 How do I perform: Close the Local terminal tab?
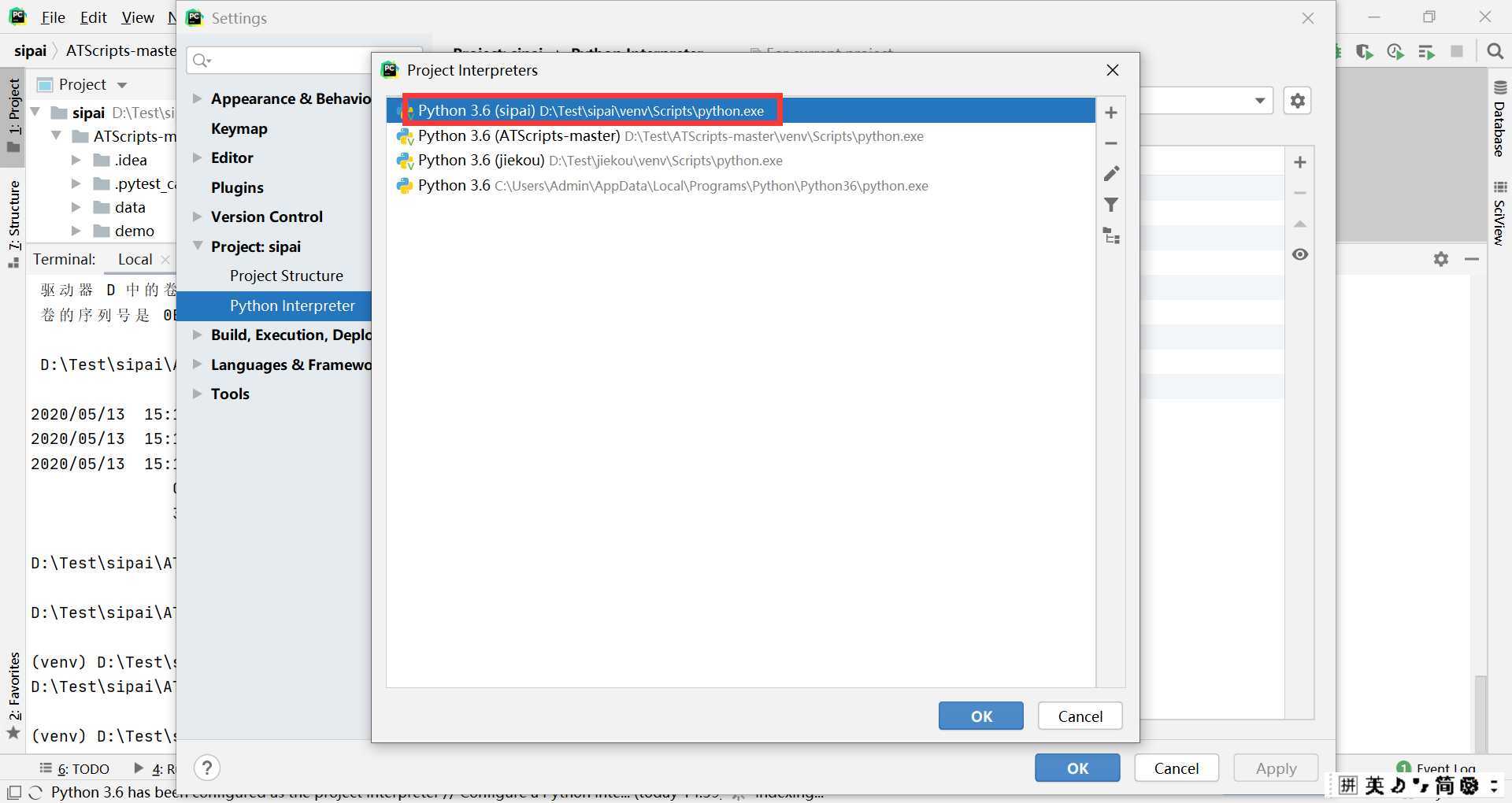pos(165,259)
